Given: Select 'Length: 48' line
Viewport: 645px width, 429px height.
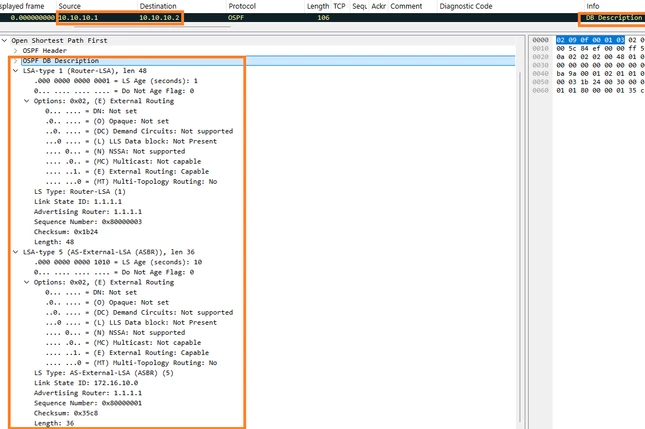Looking at the screenshot, I should coord(54,242).
